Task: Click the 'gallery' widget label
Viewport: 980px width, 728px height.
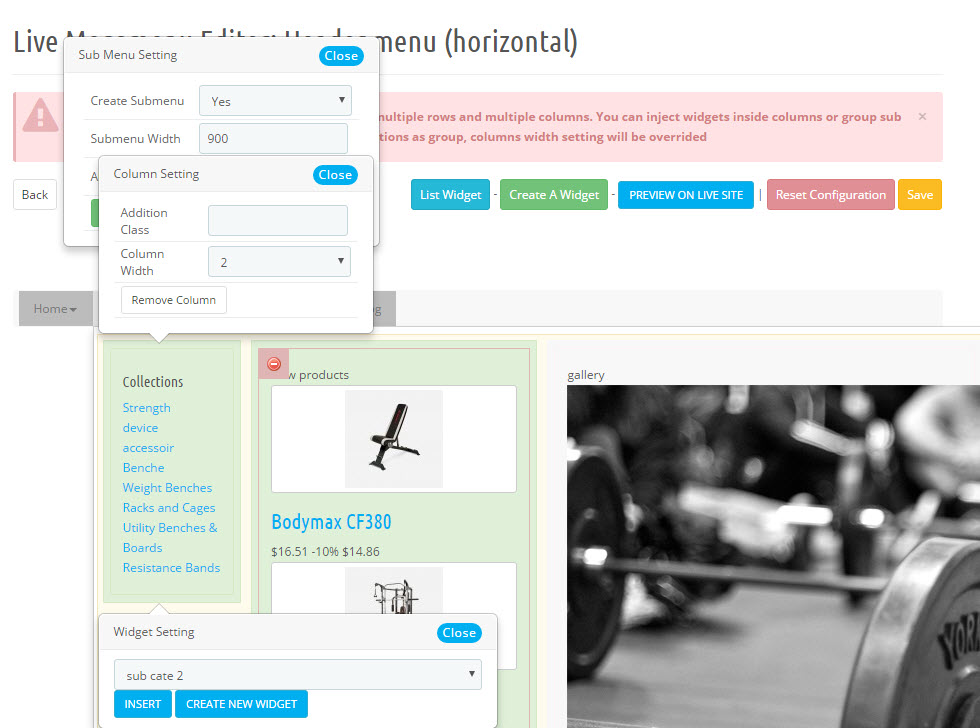Action: pyautogui.click(x=586, y=375)
